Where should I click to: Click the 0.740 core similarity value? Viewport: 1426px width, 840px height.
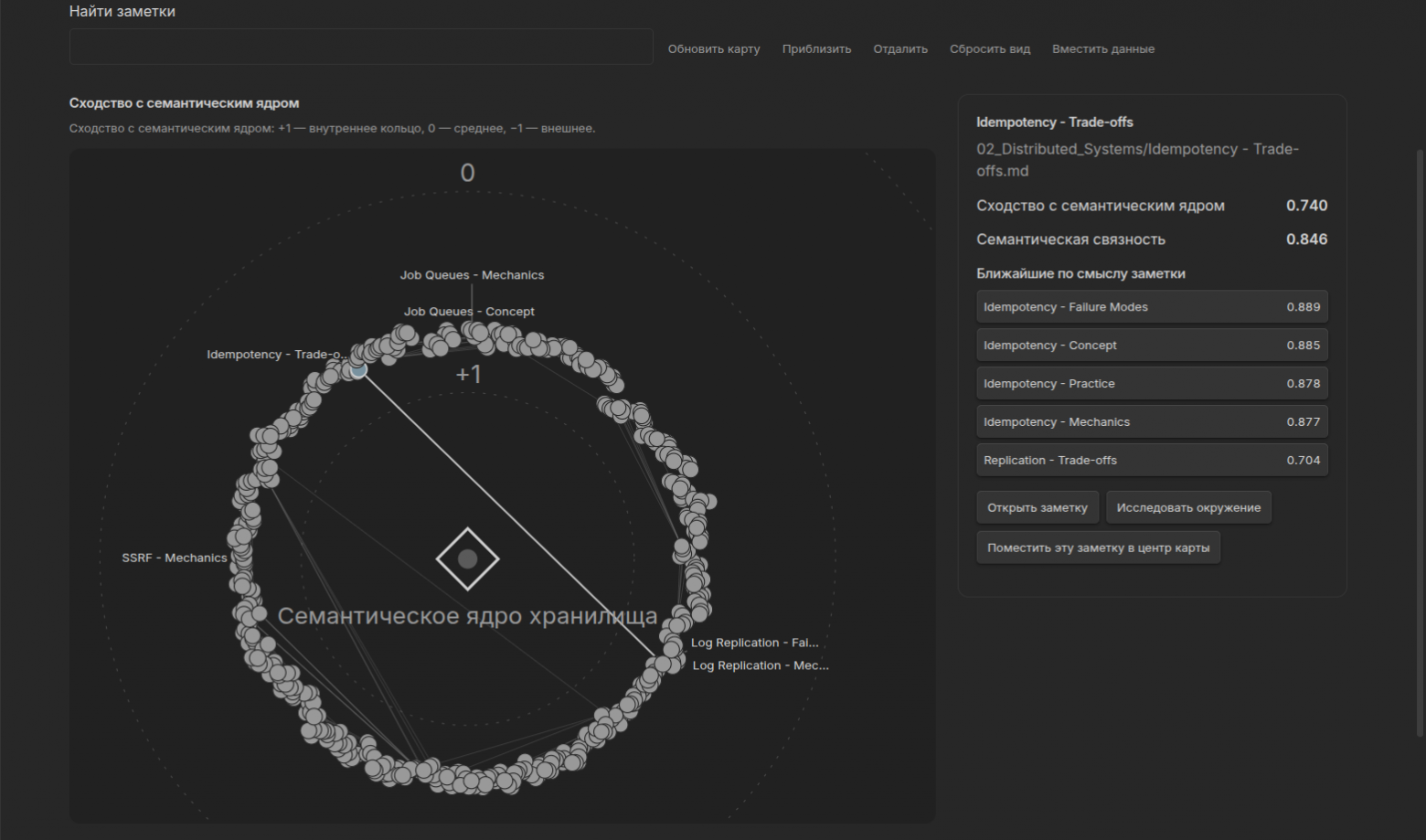(1306, 206)
